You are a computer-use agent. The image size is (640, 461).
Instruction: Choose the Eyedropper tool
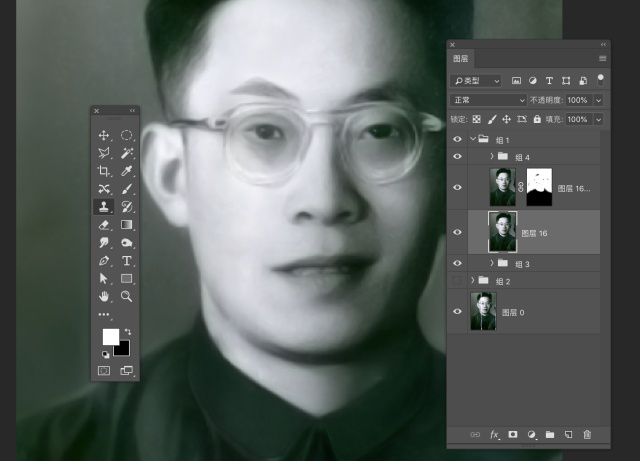[x=127, y=171]
